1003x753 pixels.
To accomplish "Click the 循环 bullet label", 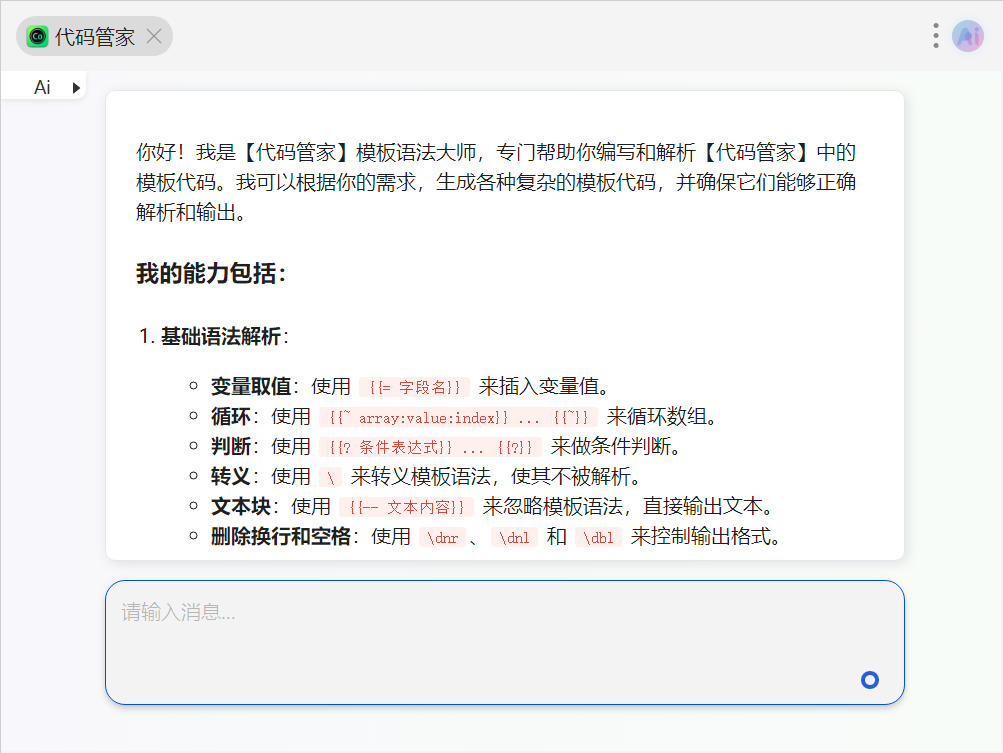I will coord(231,416).
